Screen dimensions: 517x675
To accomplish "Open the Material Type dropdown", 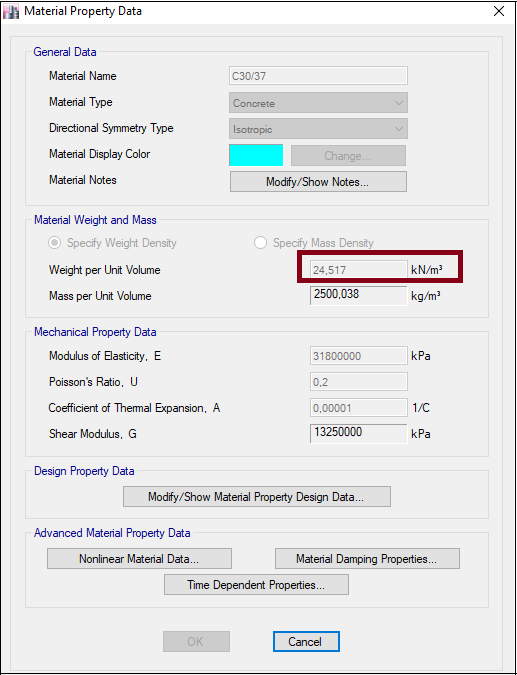I will [318, 103].
